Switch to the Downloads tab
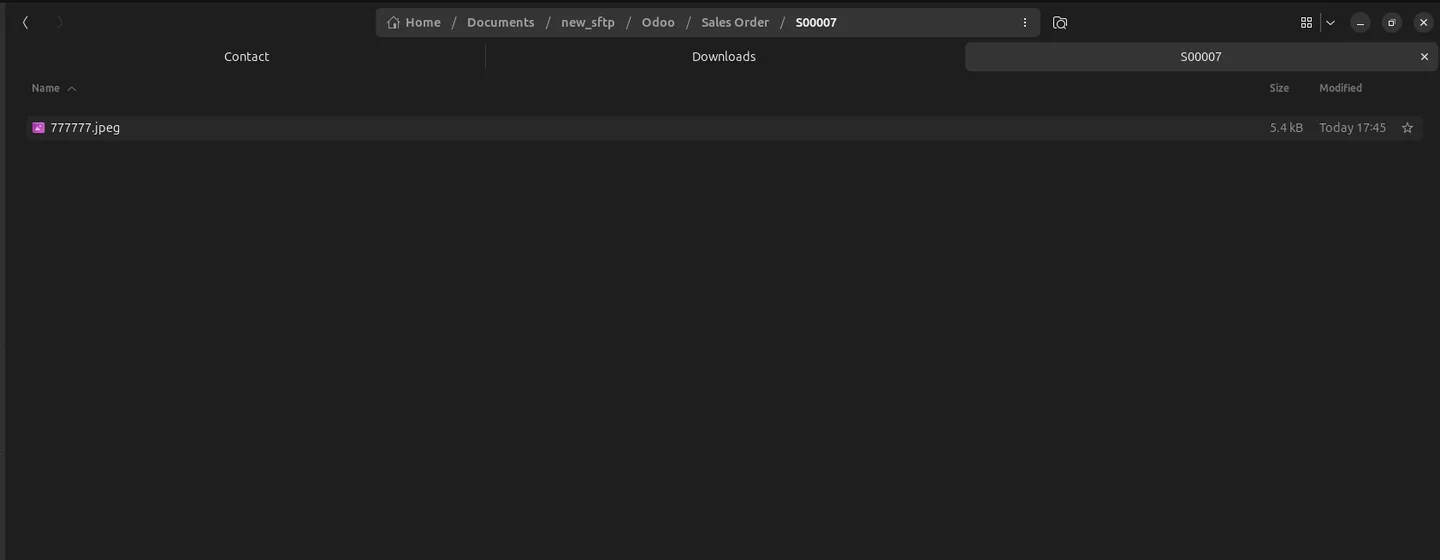This screenshot has height=560, width=1440. pos(724,57)
